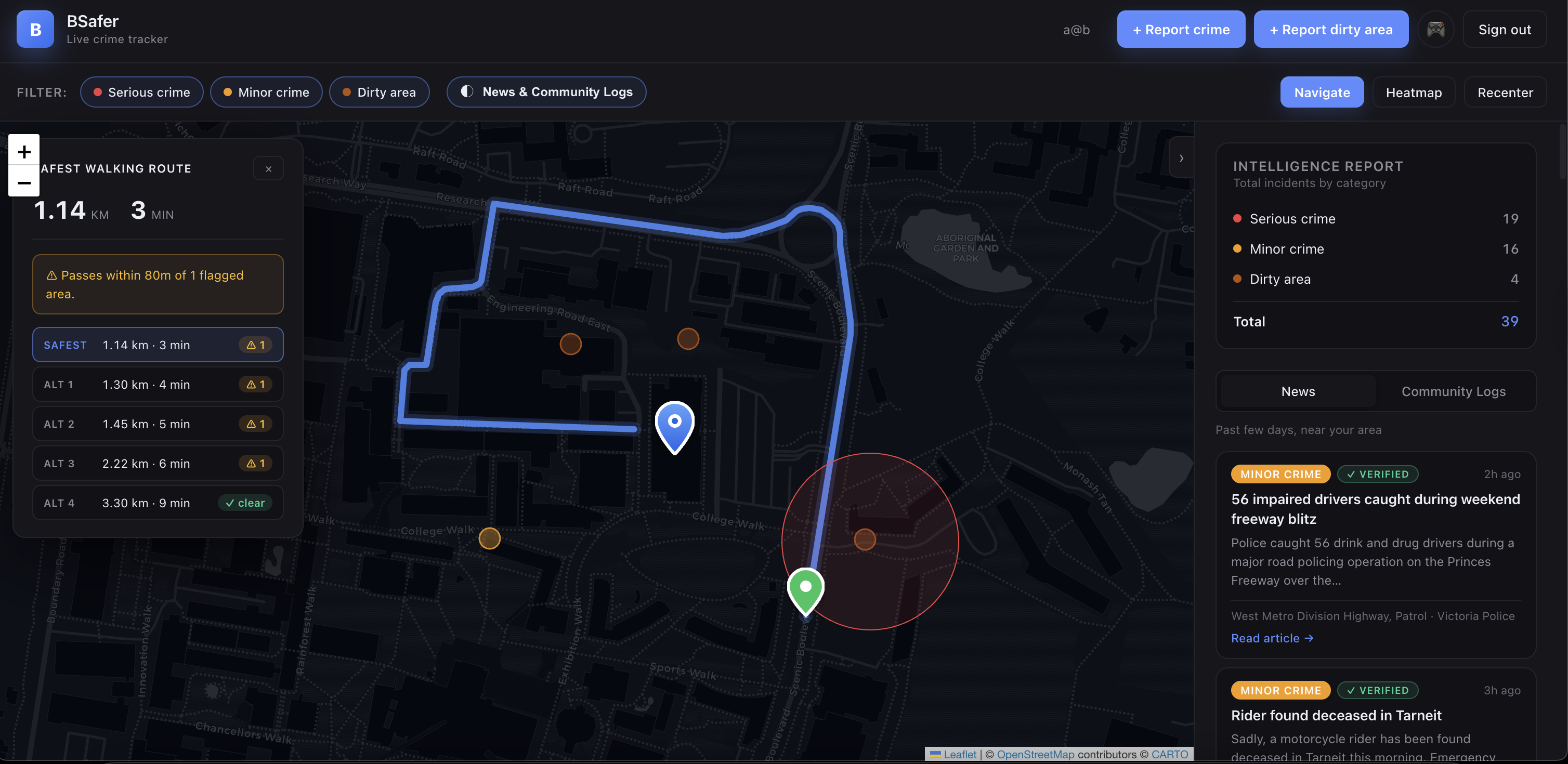1568x764 pixels.
Task: Click the orange marker inside red circle
Action: pyautogui.click(x=865, y=539)
